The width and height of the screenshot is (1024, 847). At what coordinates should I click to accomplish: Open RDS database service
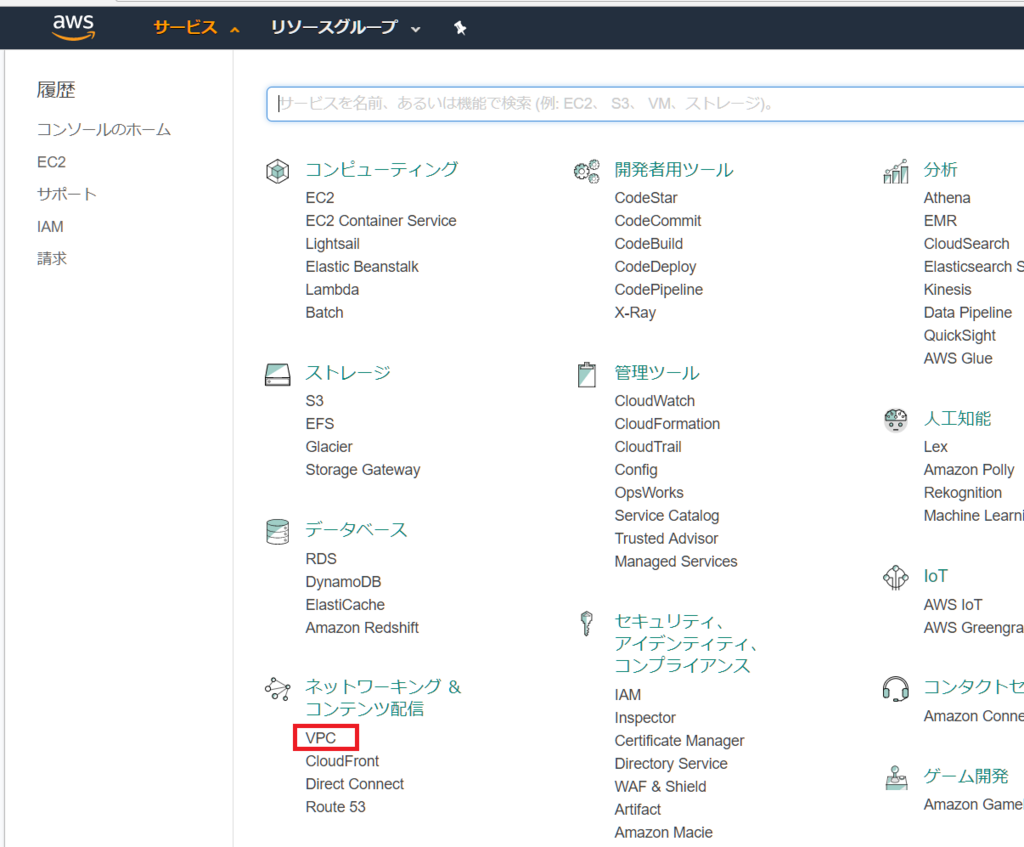click(x=321, y=559)
